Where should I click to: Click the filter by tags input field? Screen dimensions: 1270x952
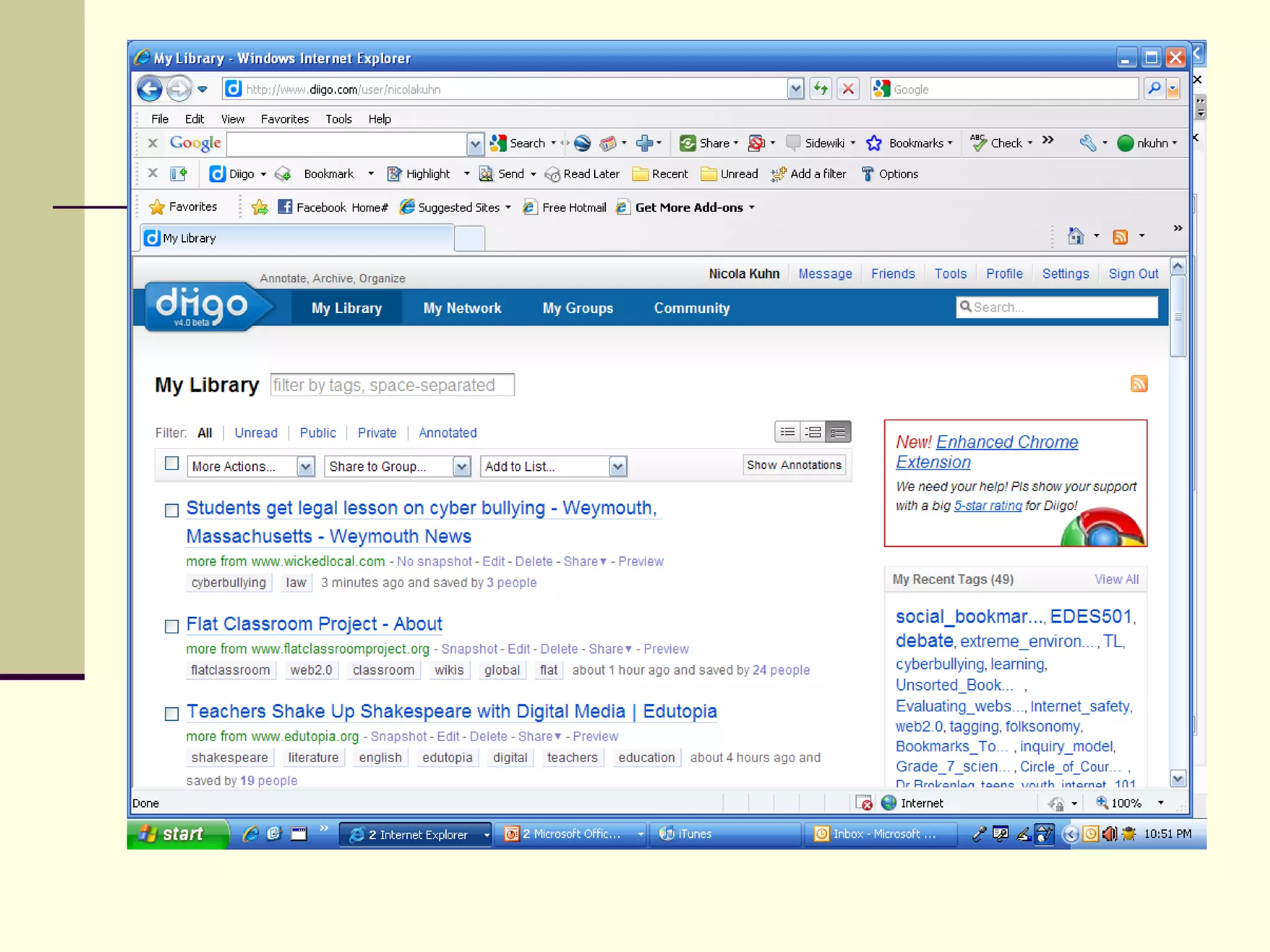[x=392, y=385]
